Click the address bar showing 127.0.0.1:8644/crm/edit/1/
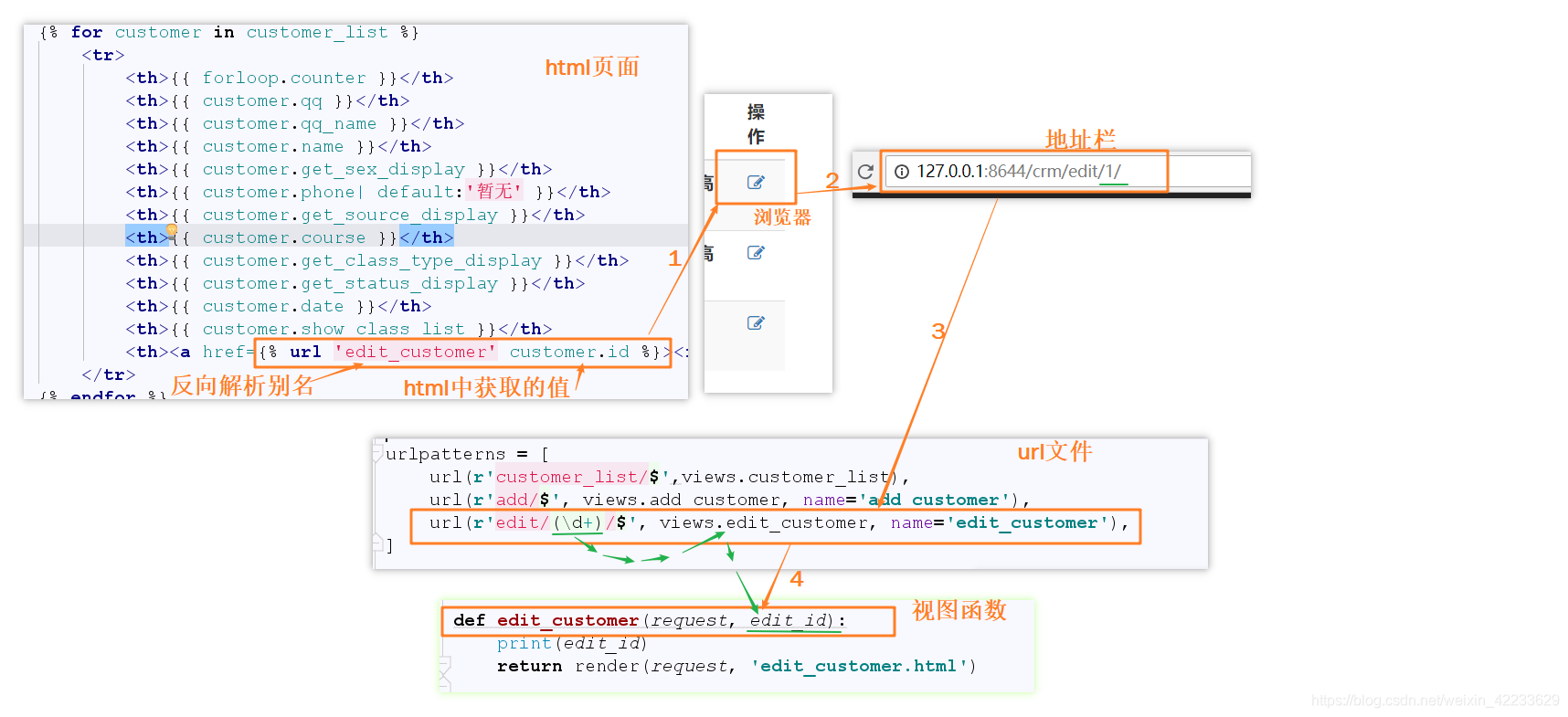Image resolution: width=1568 pixels, height=717 pixels. click(1067, 171)
